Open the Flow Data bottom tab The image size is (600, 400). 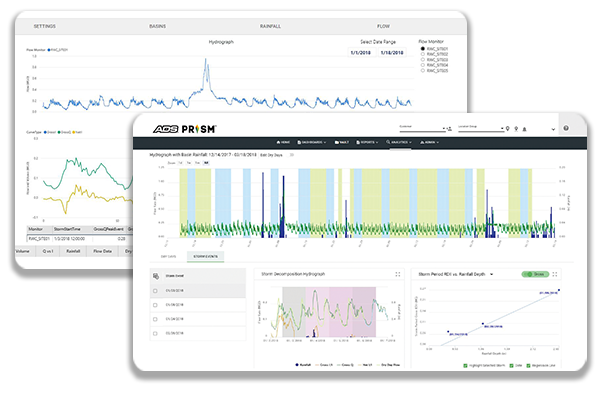[102, 251]
